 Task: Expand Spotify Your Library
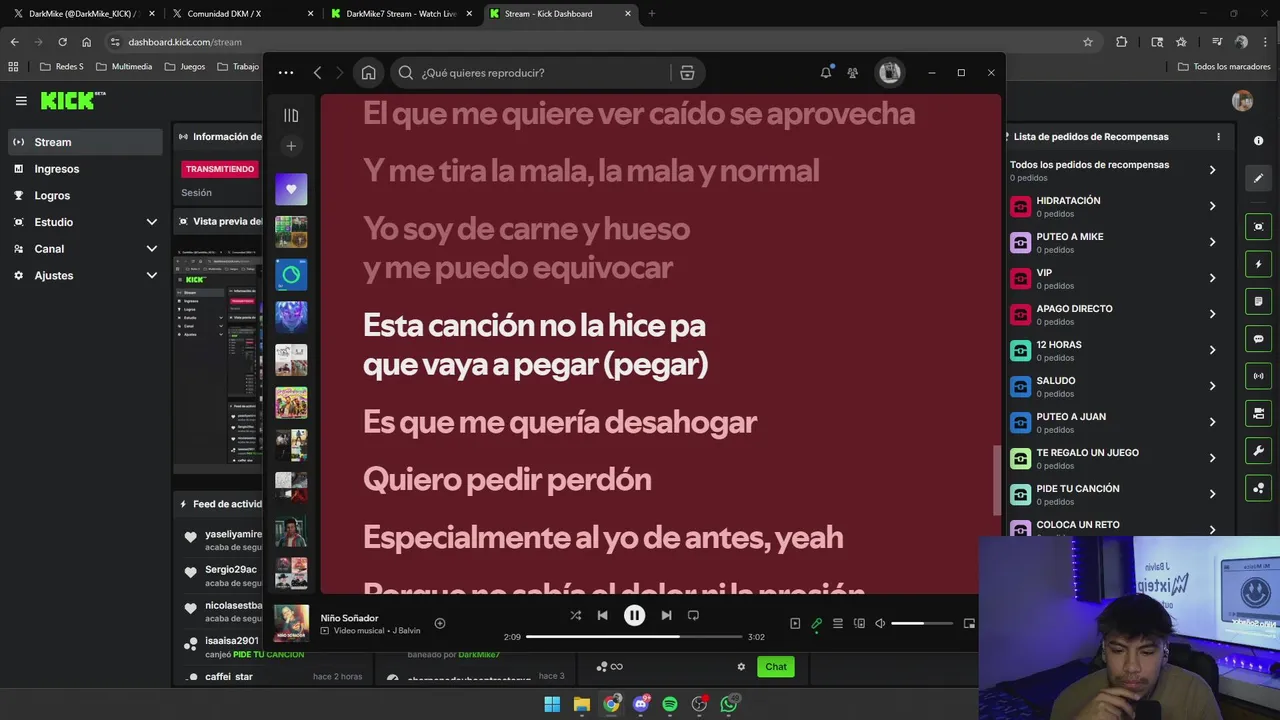coord(291,116)
